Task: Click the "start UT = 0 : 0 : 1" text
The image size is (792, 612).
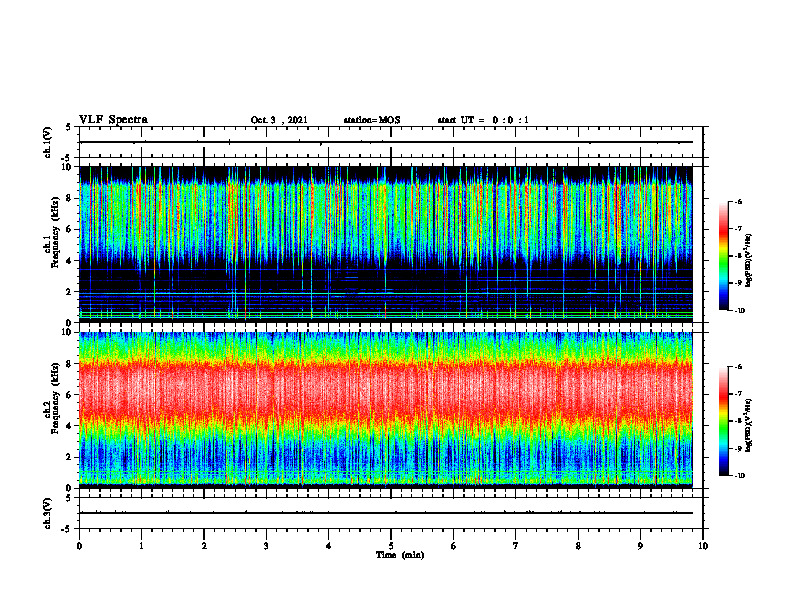Action: point(483,120)
